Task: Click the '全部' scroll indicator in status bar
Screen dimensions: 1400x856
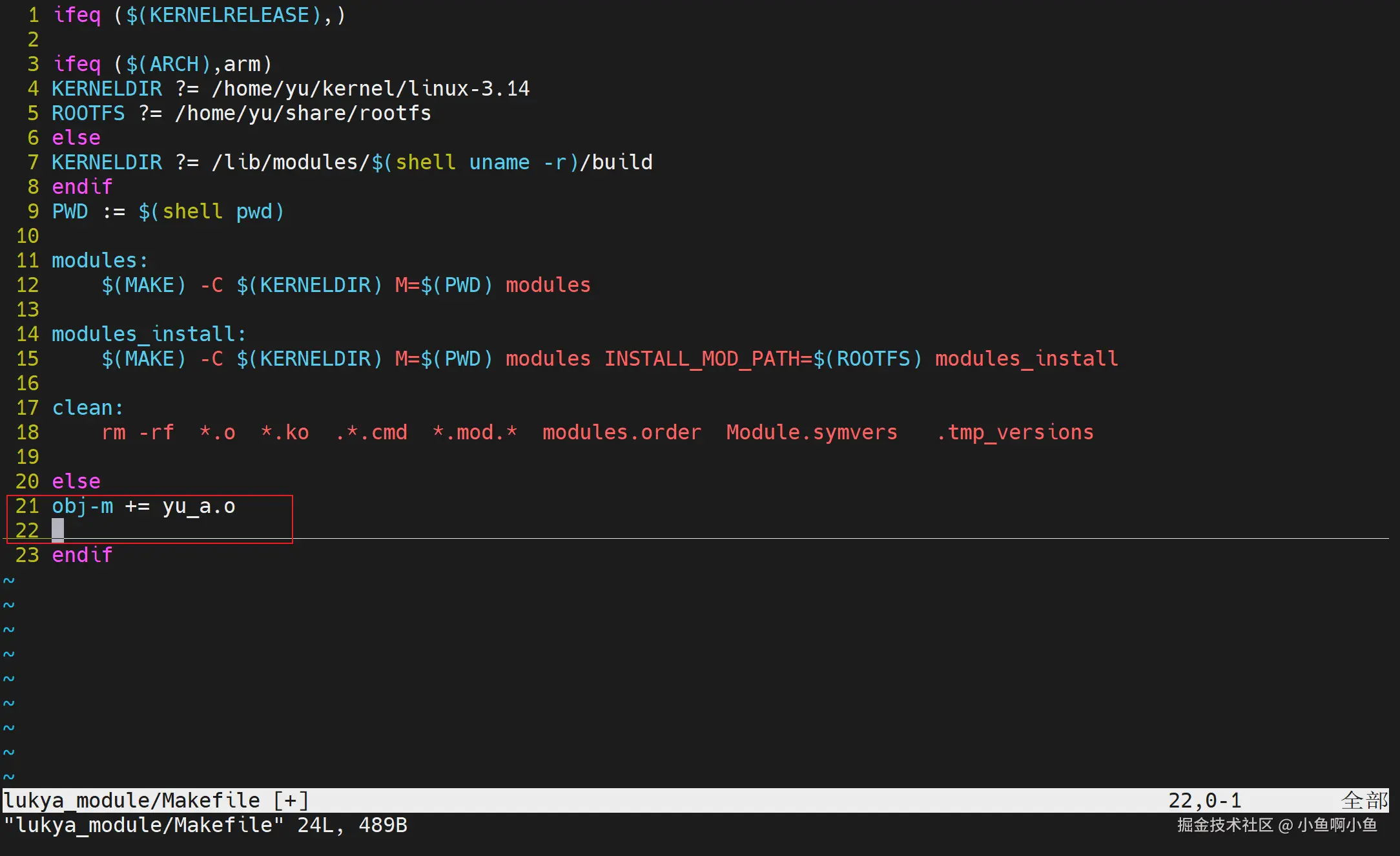Action: tap(1364, 800)
